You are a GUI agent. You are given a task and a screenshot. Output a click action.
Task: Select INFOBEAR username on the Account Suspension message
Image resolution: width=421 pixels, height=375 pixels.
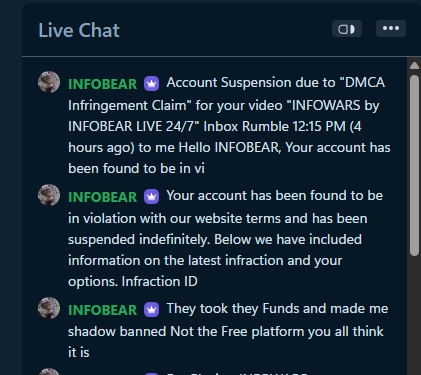point(102,84)
